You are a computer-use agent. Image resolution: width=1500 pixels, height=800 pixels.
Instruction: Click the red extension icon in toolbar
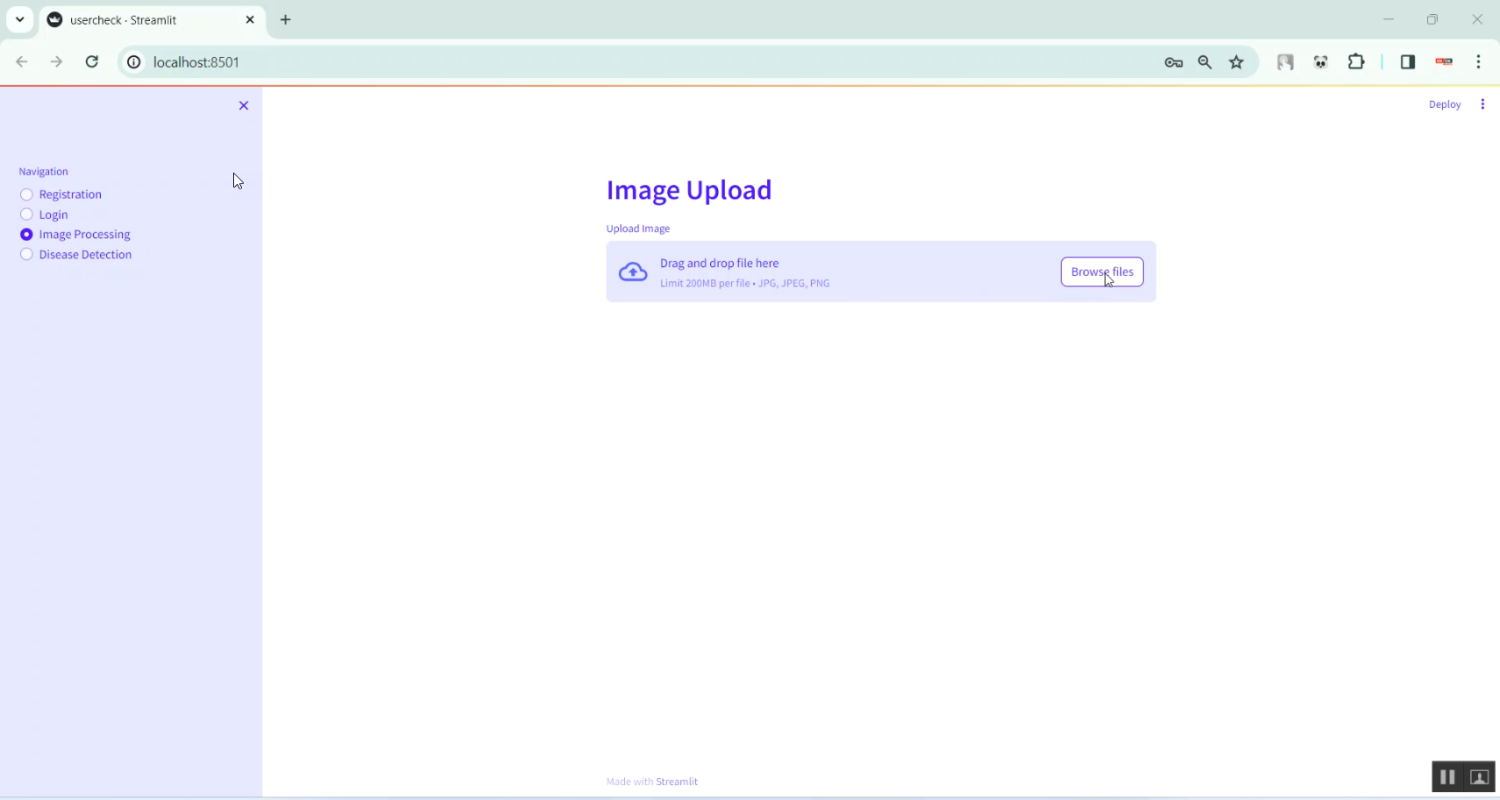(1444, 62)
